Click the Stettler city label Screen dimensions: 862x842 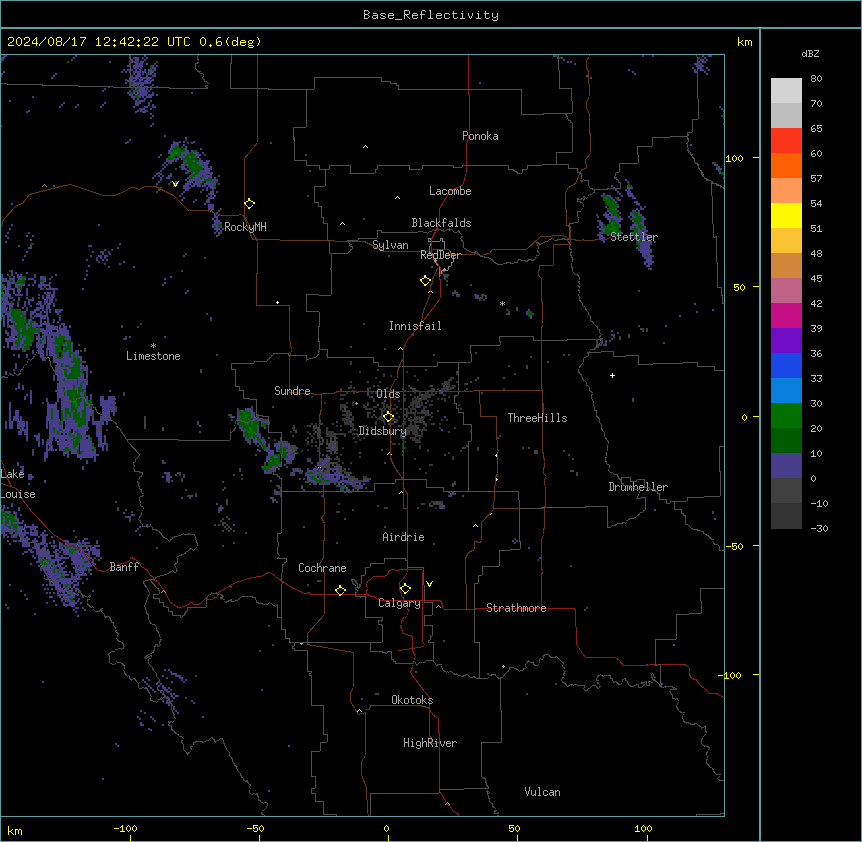tap(634, 237)
